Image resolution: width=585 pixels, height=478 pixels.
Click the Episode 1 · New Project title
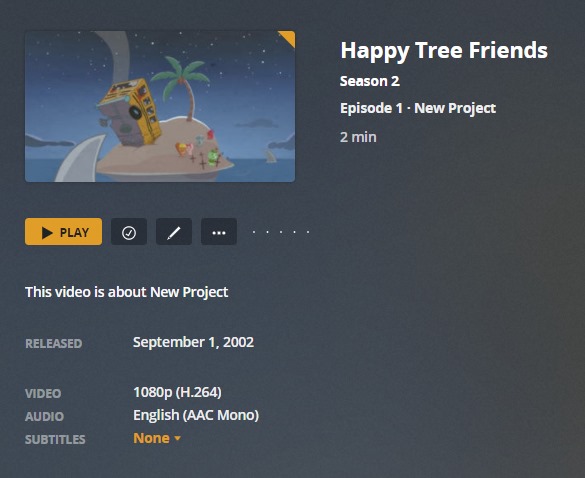tap(418, 109)
